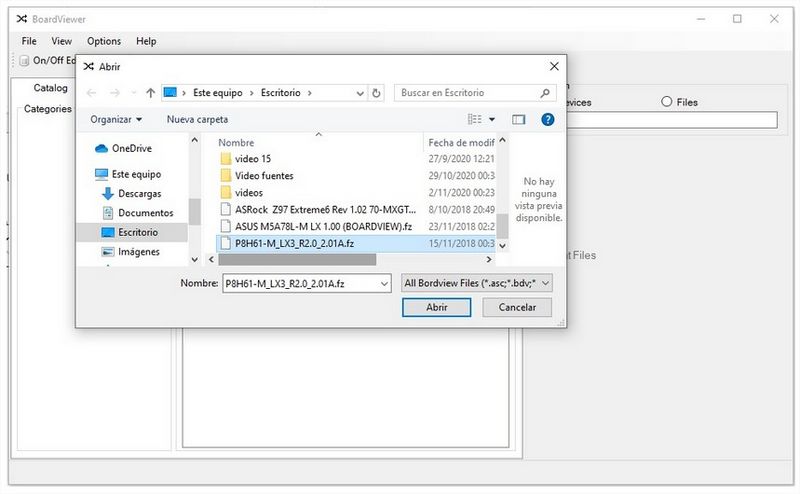Expand the address bar history dropdown
The image size is (800, 494).
[x=360, y=93]
